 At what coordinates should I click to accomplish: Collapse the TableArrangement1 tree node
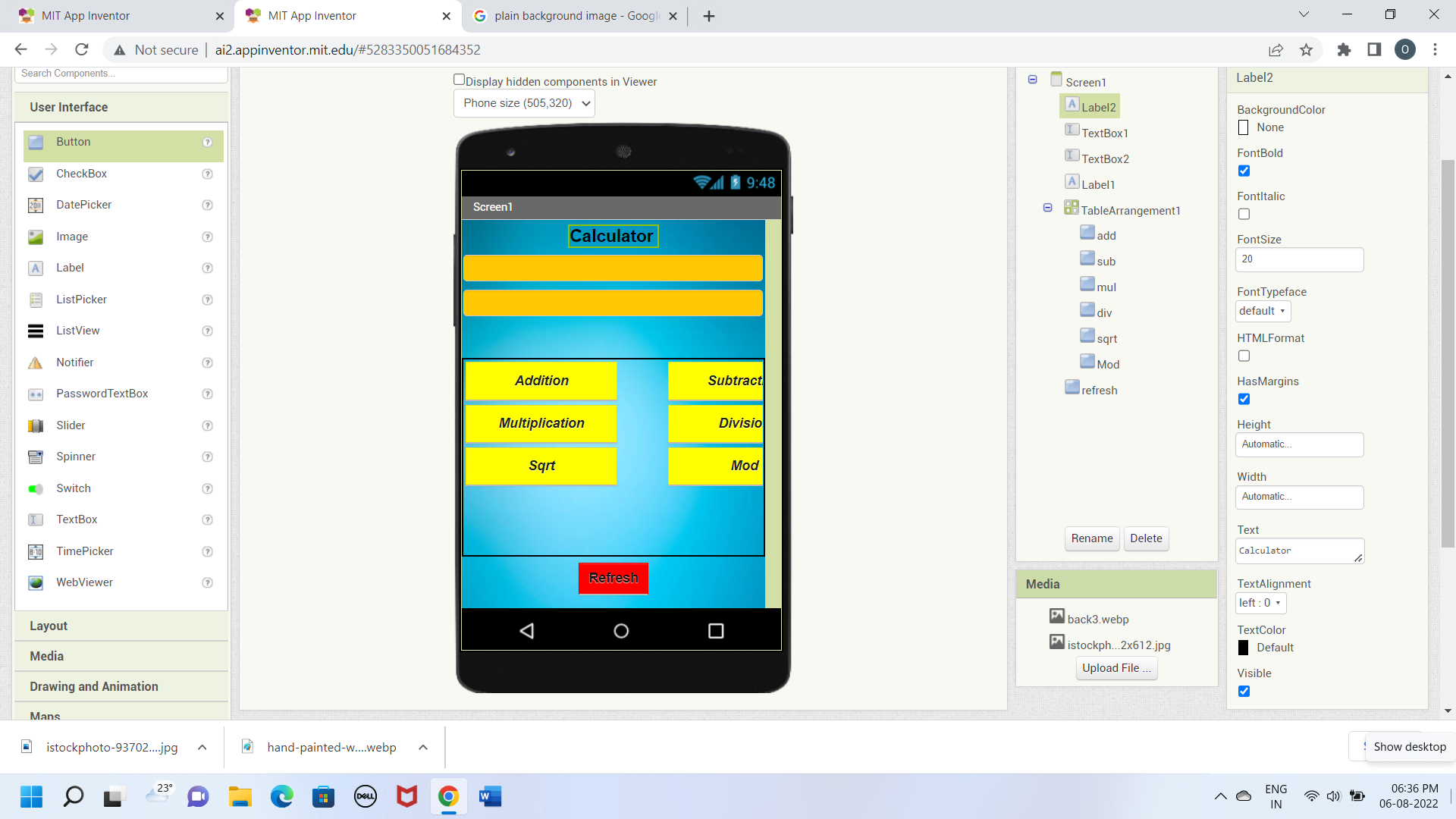pos(1047,208)
